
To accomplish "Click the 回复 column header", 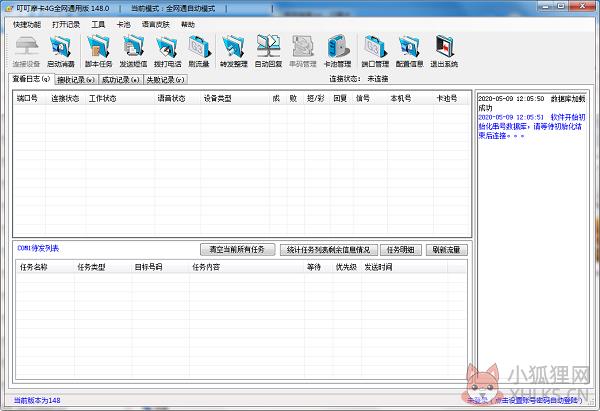I will pos(340,98).
